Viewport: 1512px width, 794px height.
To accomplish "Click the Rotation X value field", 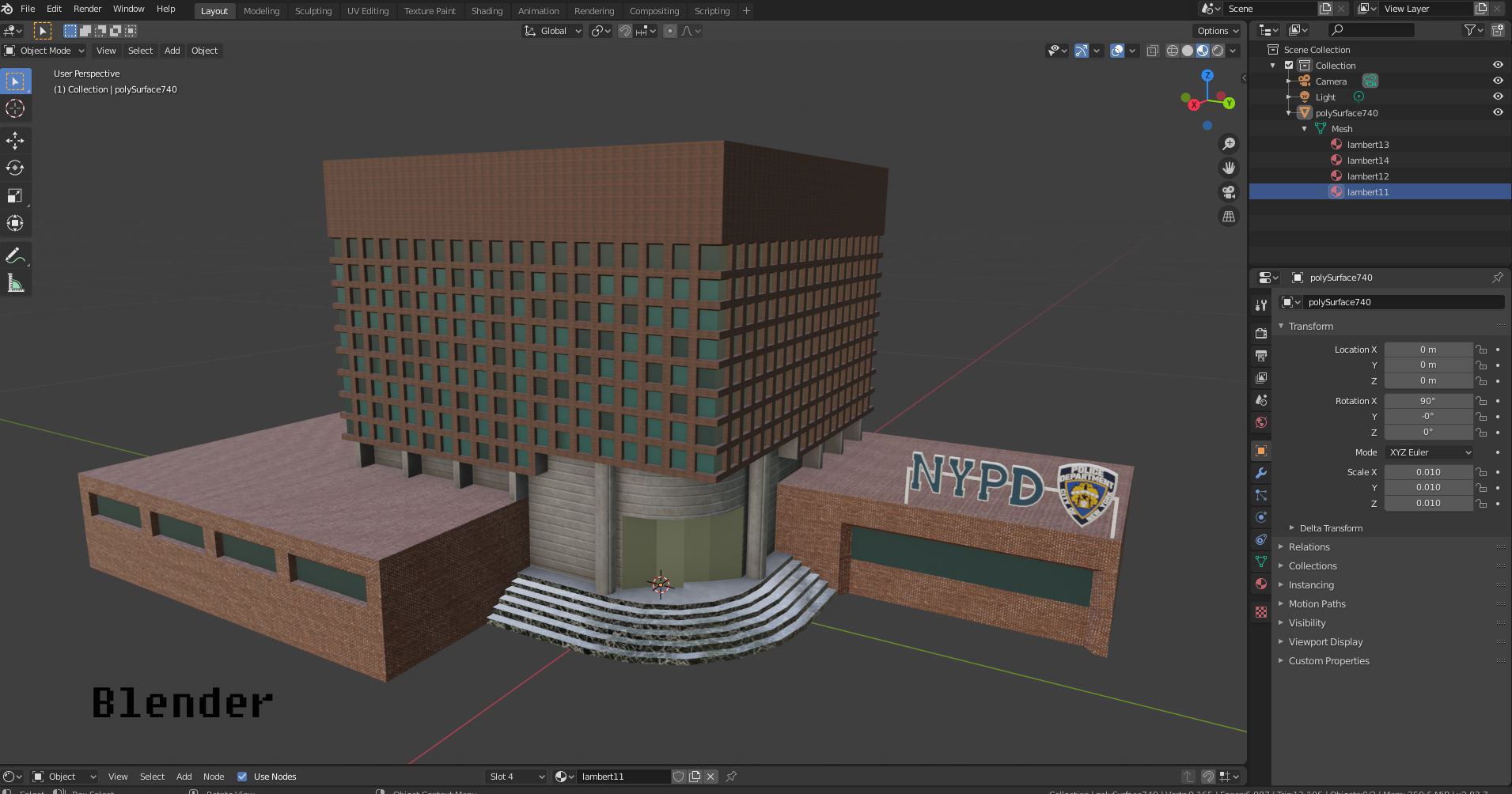I will [x=1428, y=401].
